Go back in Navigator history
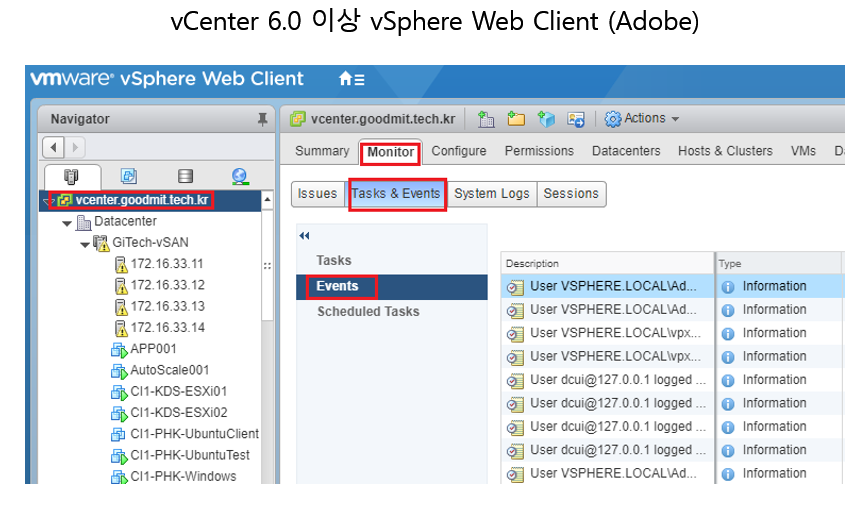866x505 pixels. [53, 148]
